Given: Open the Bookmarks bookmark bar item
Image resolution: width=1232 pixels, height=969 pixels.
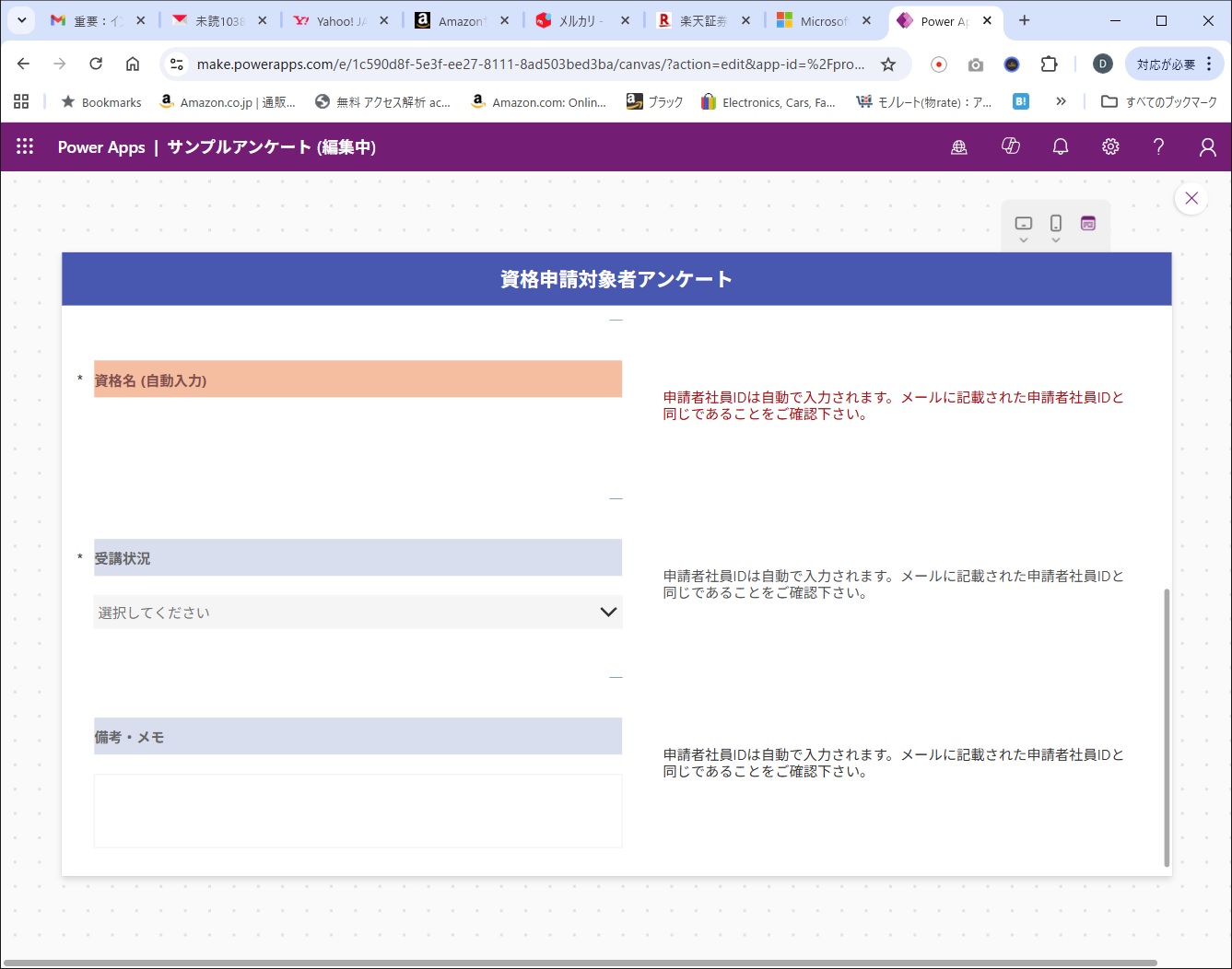Looking at the screenshot, I should [101, 102].
